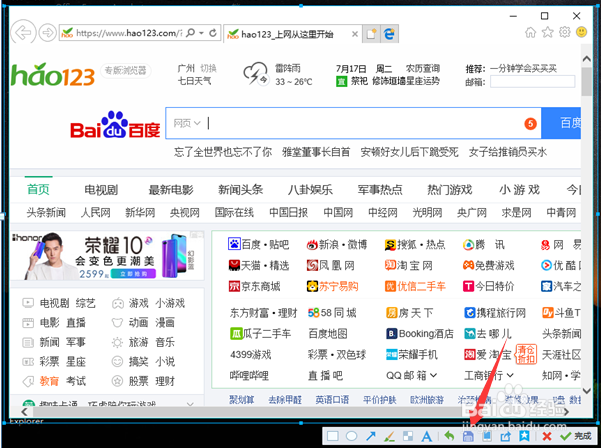Image resolution: width=601 pixels, height=448 pixels.
Task: Open Booking酒店 site link
Action: pos(420,334)
